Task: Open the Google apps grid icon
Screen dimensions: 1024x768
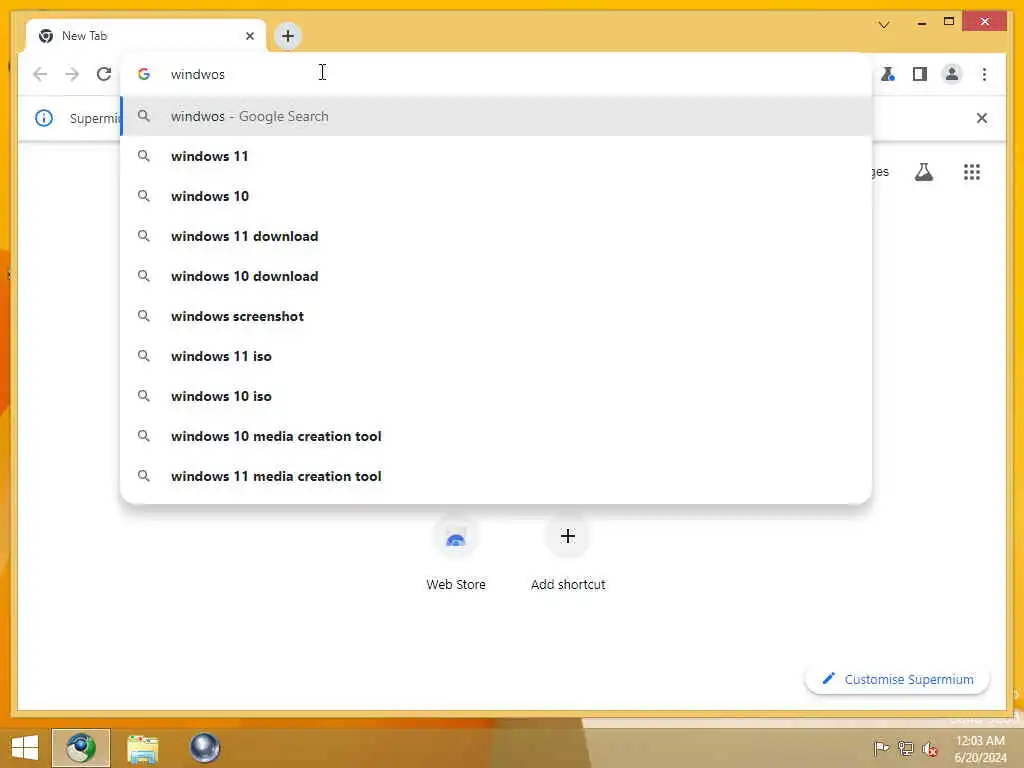Action: tap(972, 172)
